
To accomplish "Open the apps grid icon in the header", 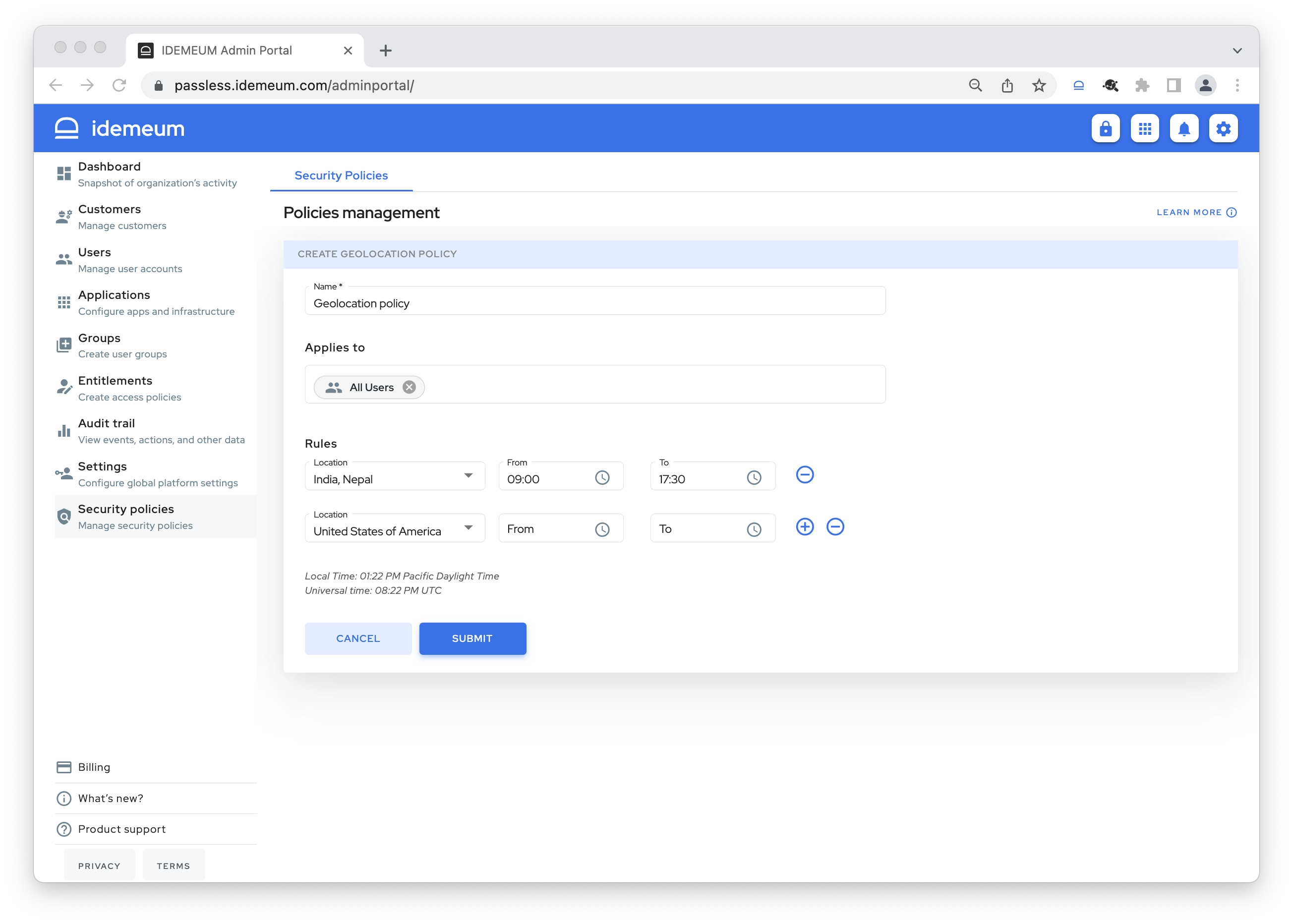I will click(1144, 128).
